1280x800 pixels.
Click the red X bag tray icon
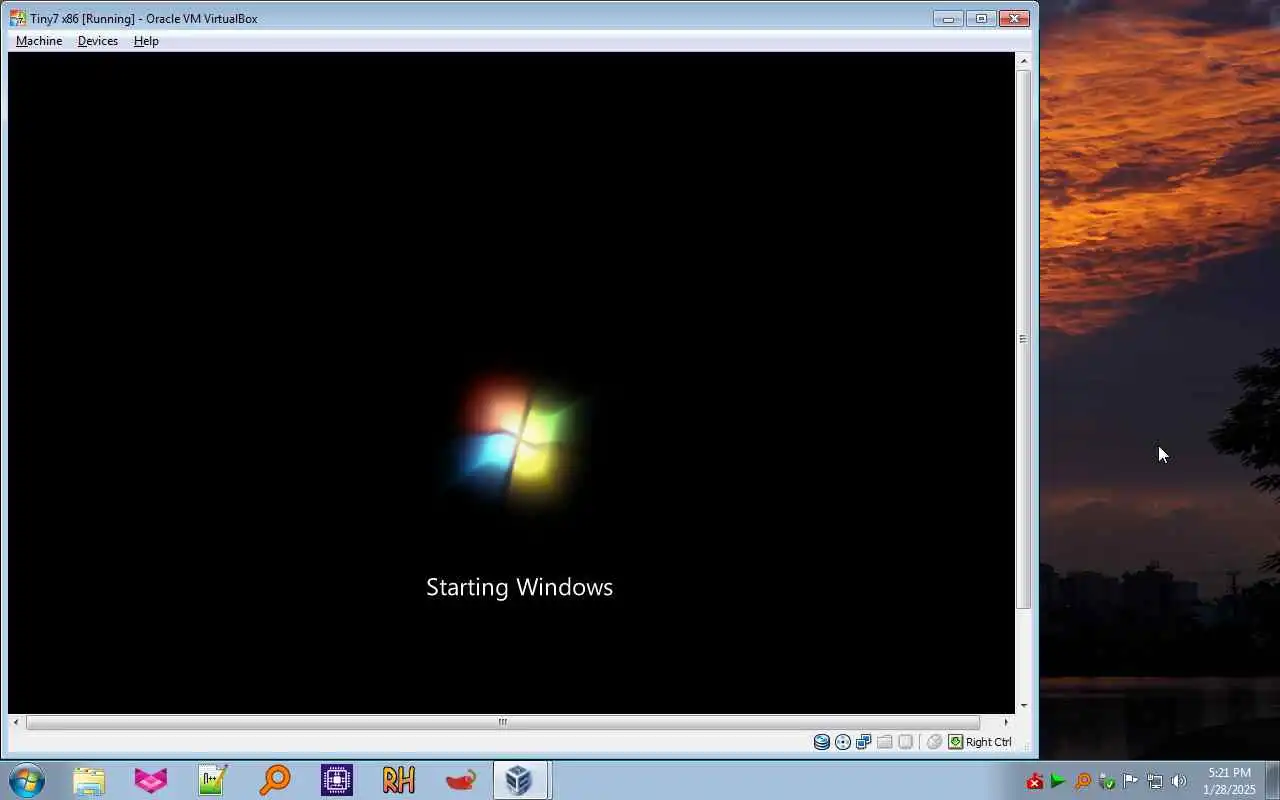1035,781
